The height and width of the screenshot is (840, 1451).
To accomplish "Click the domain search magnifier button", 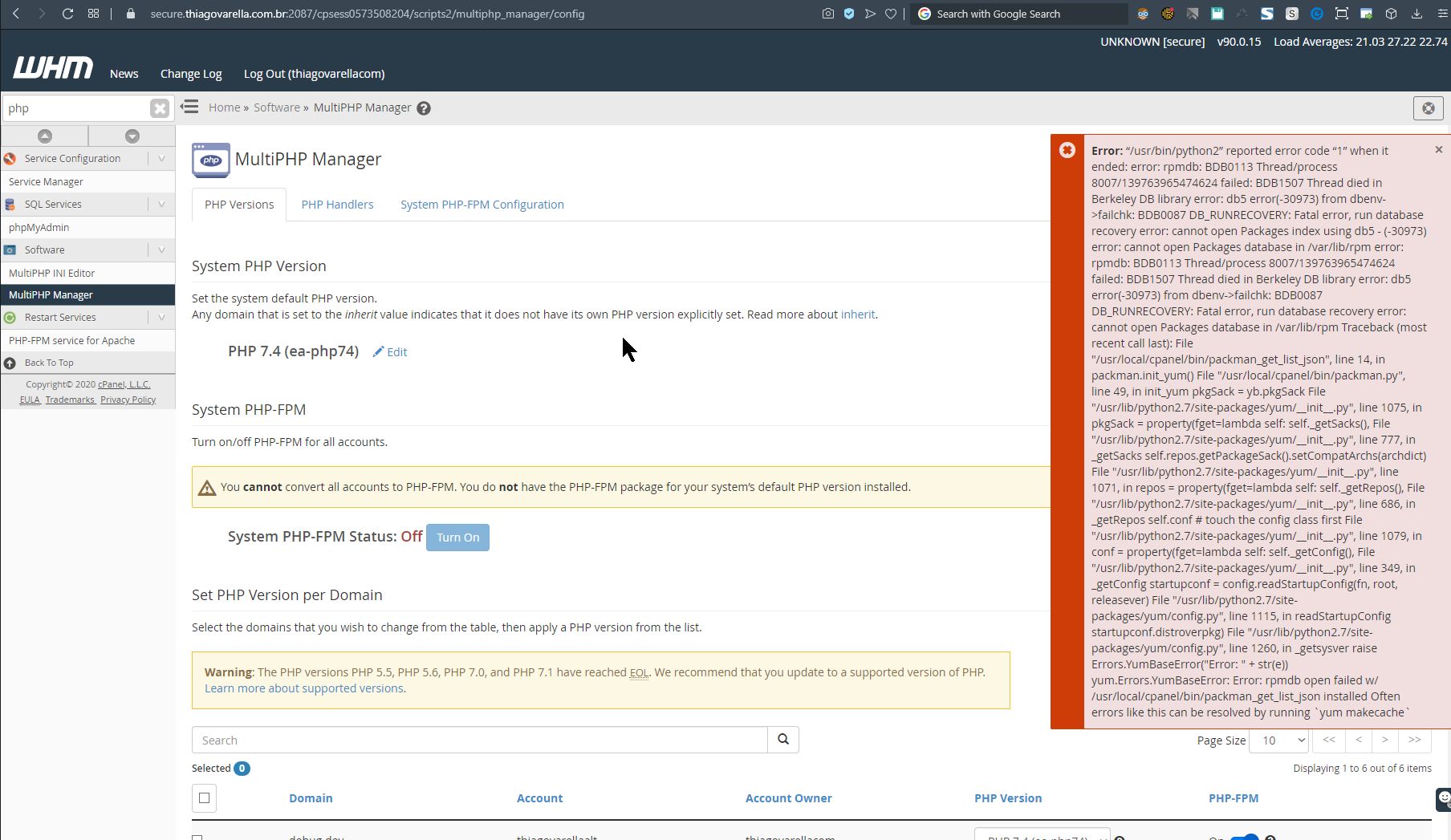I will (x=783, y=740).
